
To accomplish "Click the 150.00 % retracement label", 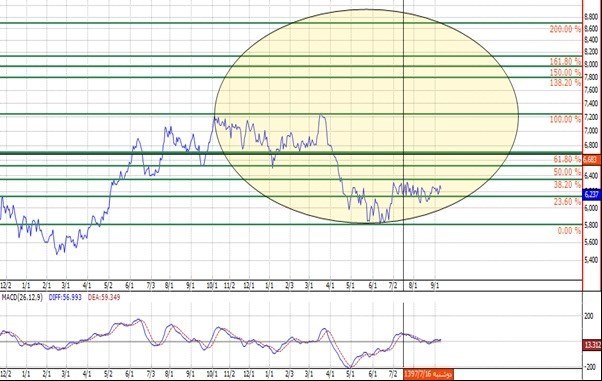I will pyautogui.click(x=565, y=72).
